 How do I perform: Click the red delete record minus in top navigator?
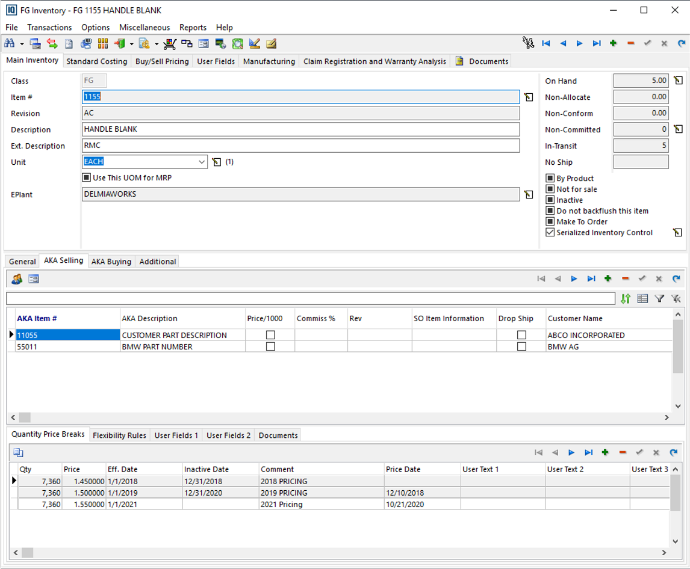point(630,44)
